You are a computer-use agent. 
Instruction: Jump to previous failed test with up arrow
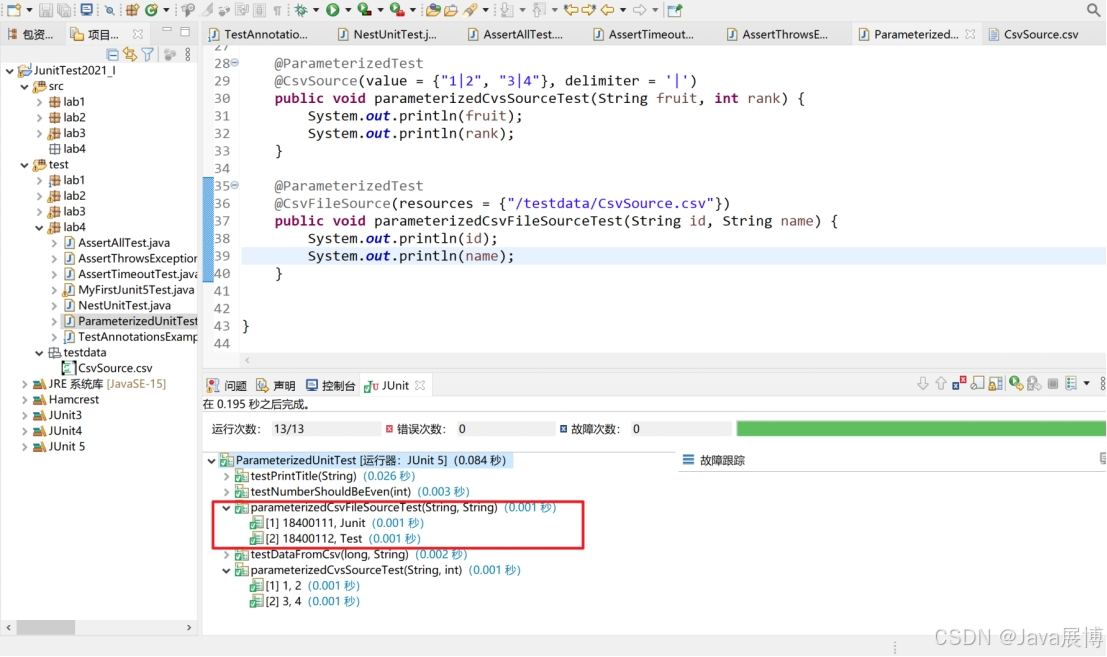tap(940, 382)
